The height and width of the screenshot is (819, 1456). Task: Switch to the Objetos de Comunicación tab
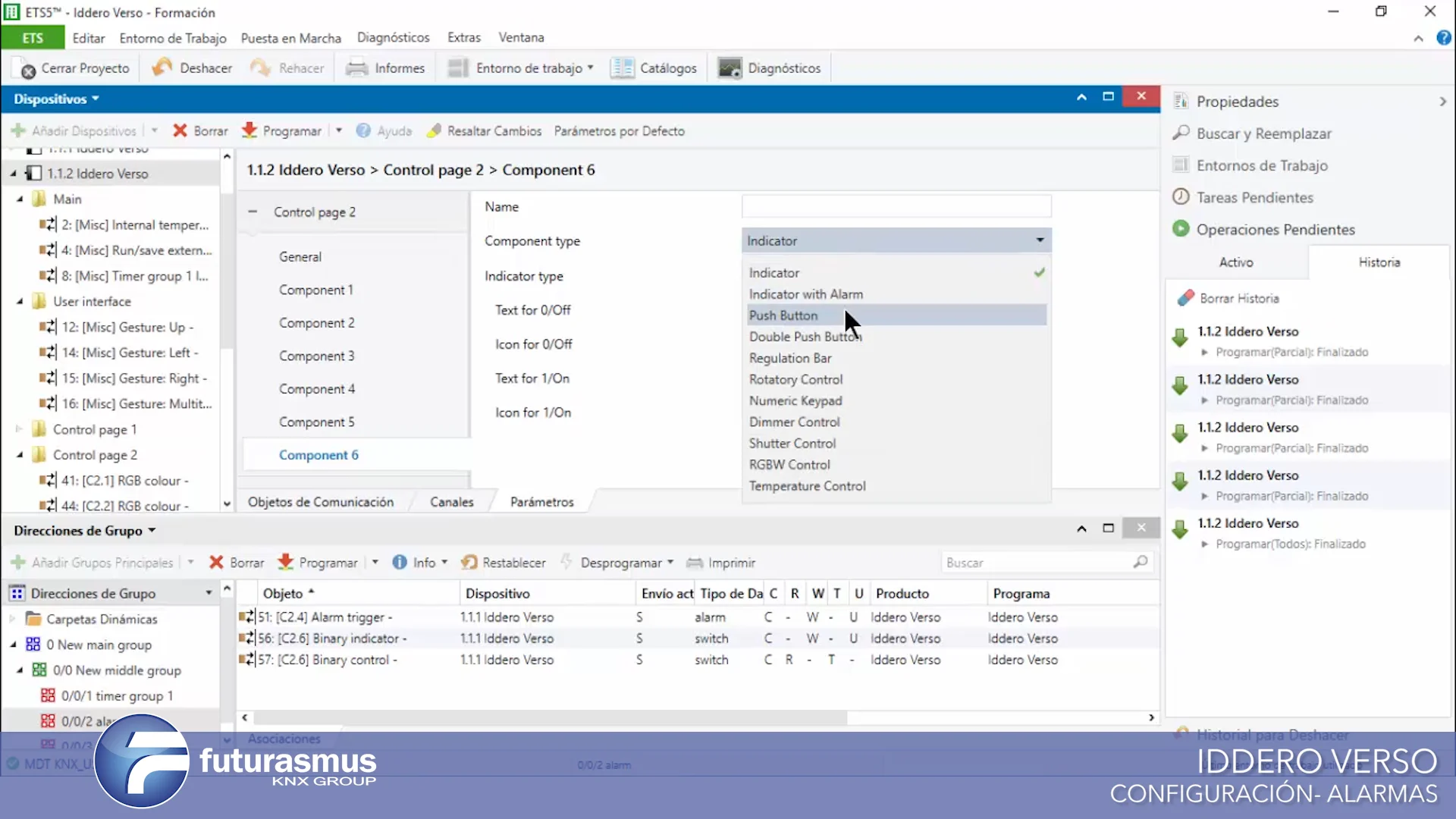tap(320, 501)
